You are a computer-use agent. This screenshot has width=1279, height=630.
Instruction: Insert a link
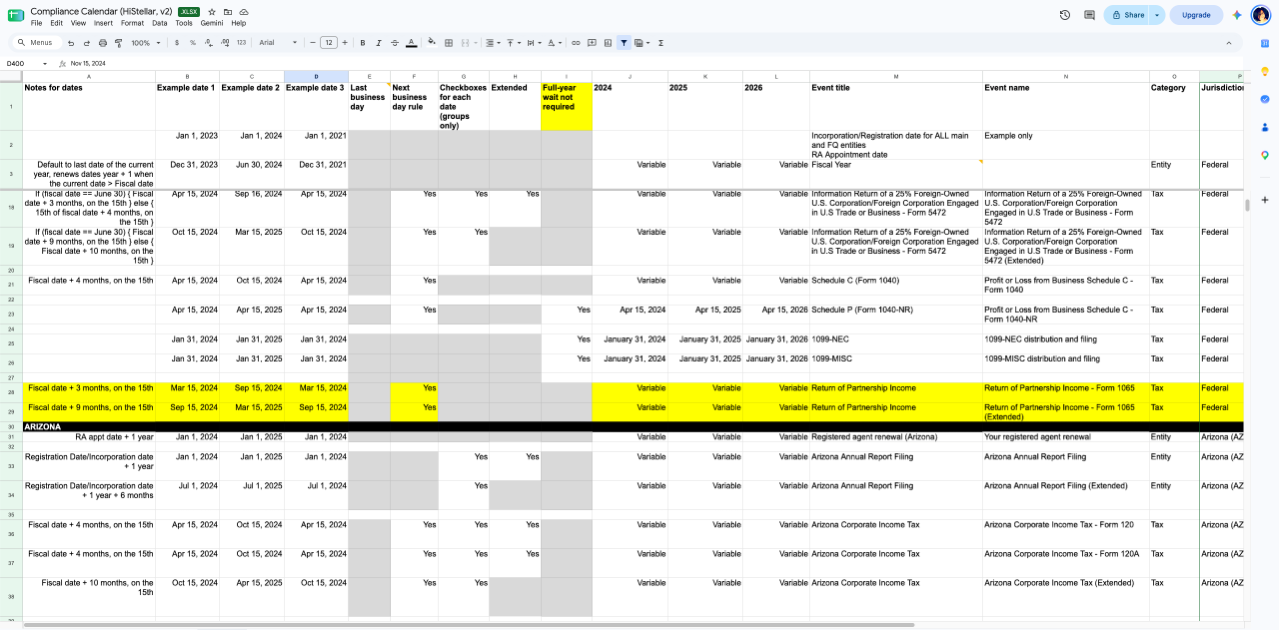[576, 43]
